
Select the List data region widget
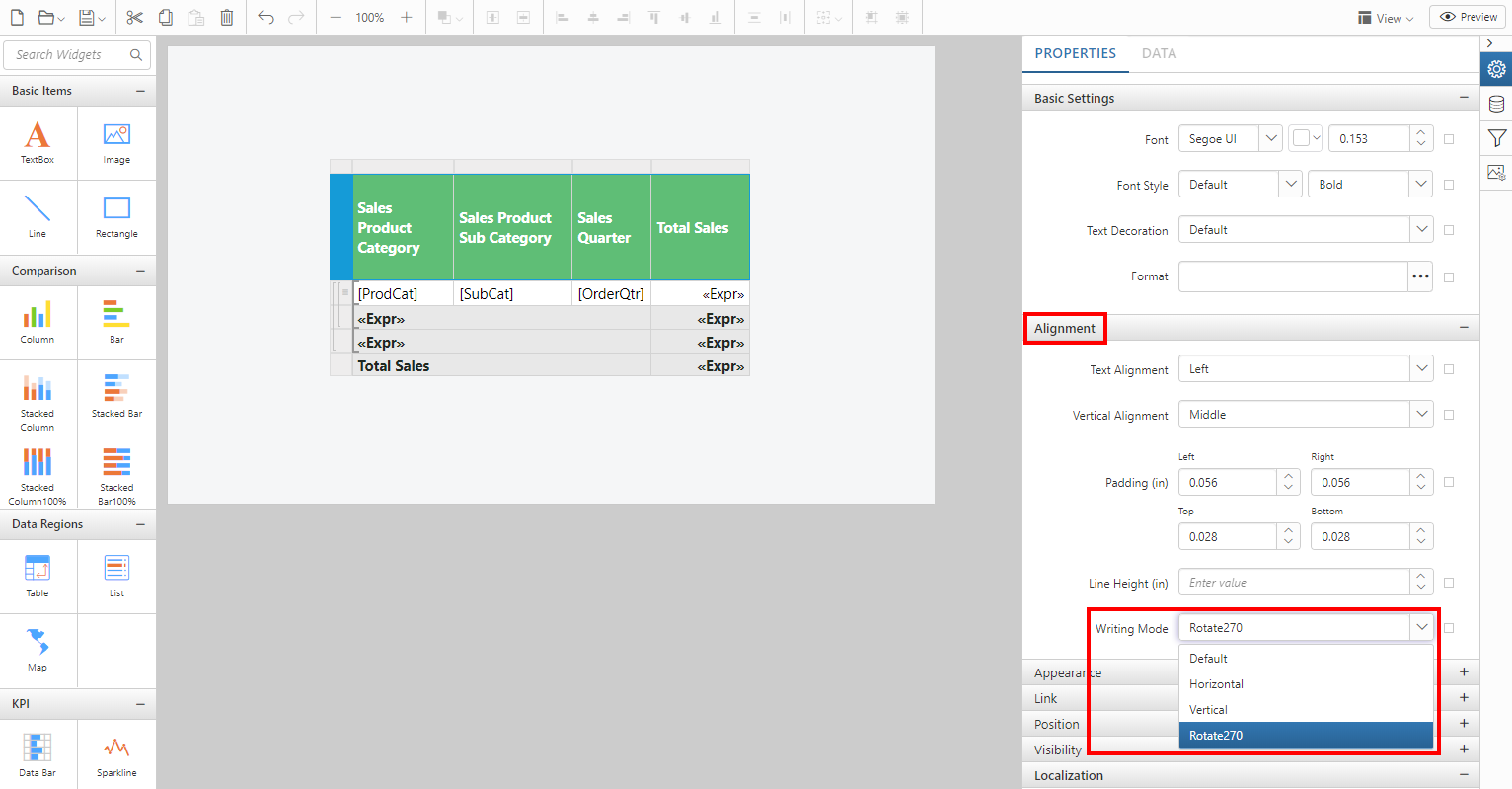click(x=116, y=577)
